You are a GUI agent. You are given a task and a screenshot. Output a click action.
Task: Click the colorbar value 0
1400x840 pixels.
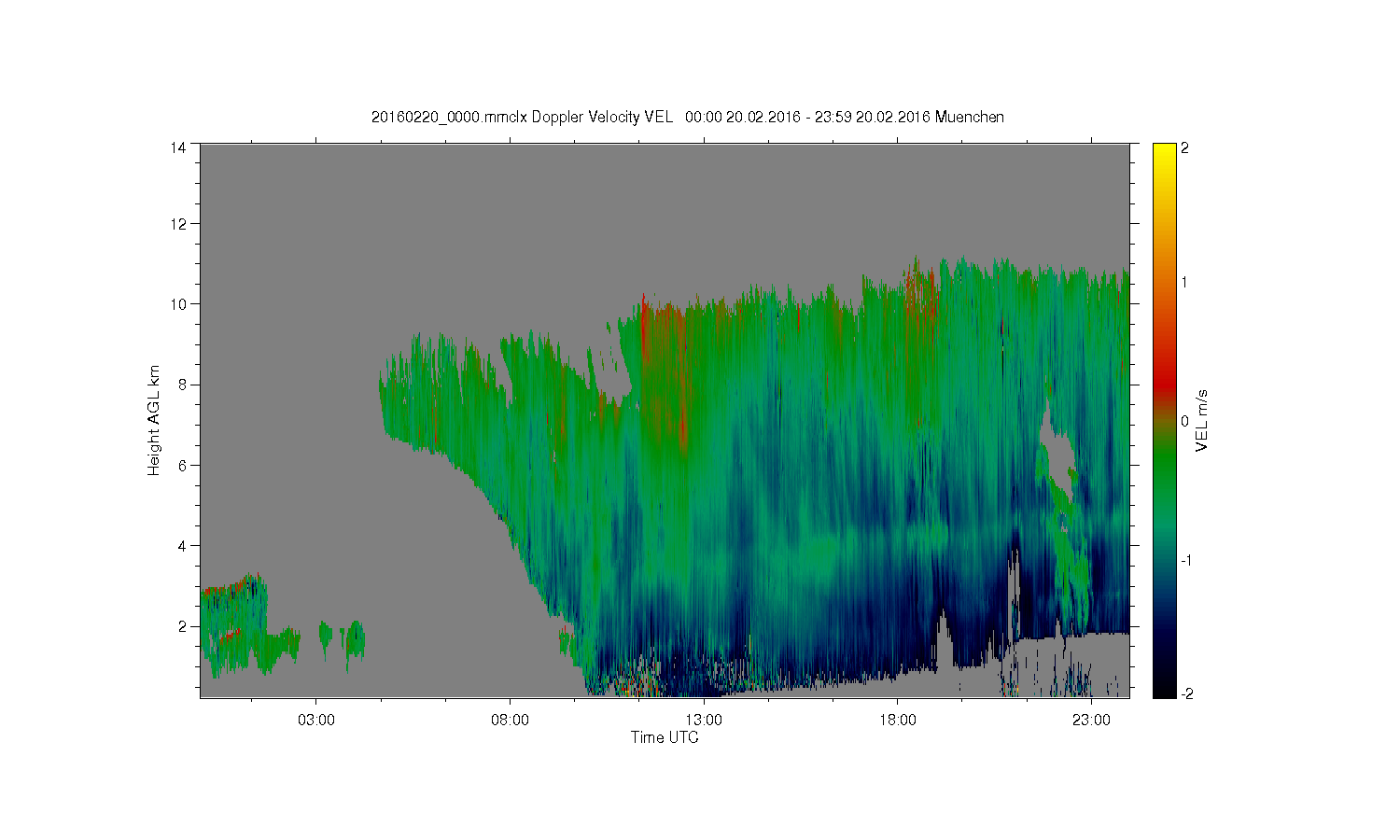click(x=1185, y=421)
